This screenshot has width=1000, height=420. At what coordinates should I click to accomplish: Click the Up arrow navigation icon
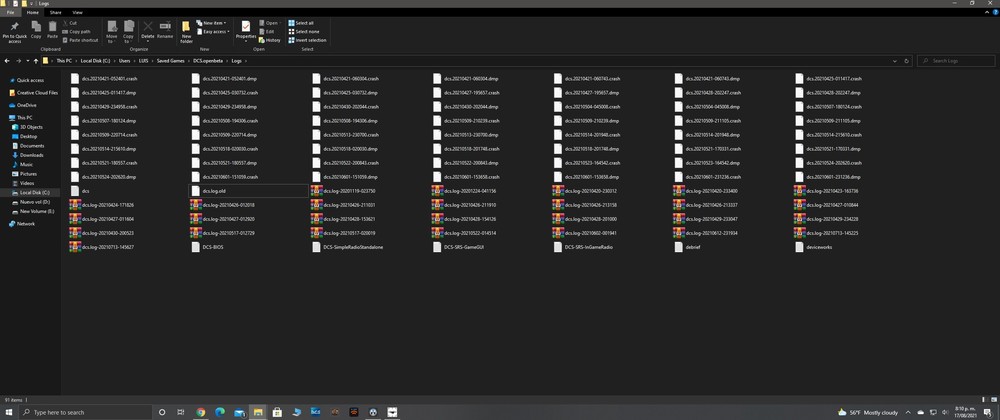[36, 61]
